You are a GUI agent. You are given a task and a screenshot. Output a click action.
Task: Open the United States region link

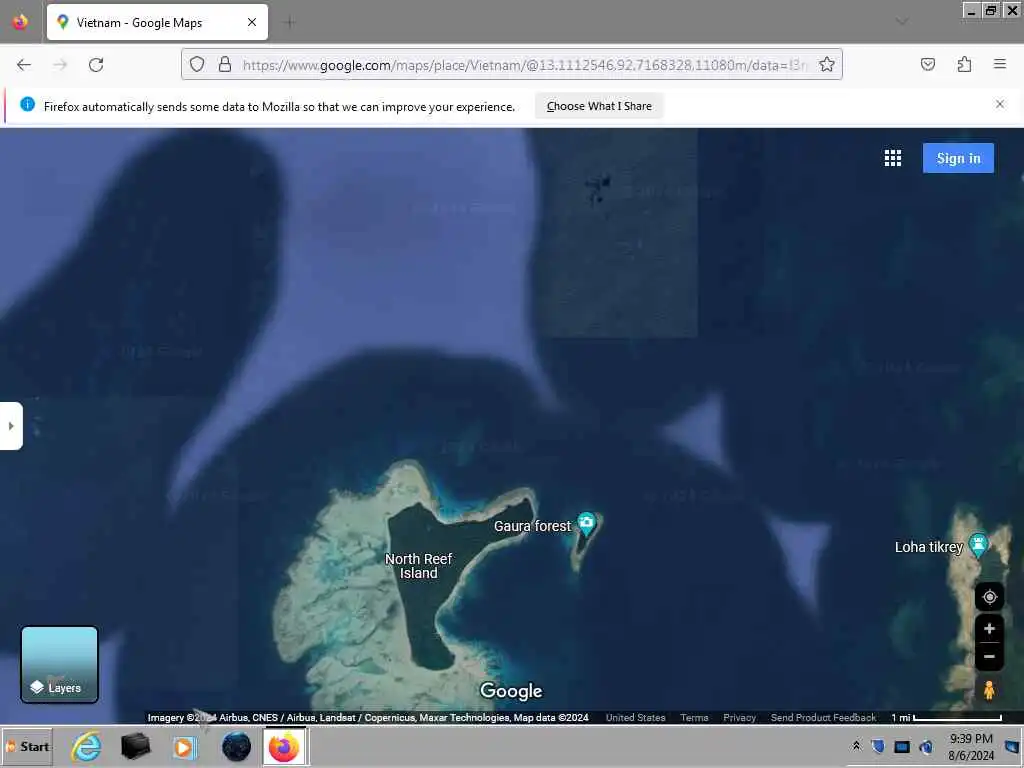[635, 717]
